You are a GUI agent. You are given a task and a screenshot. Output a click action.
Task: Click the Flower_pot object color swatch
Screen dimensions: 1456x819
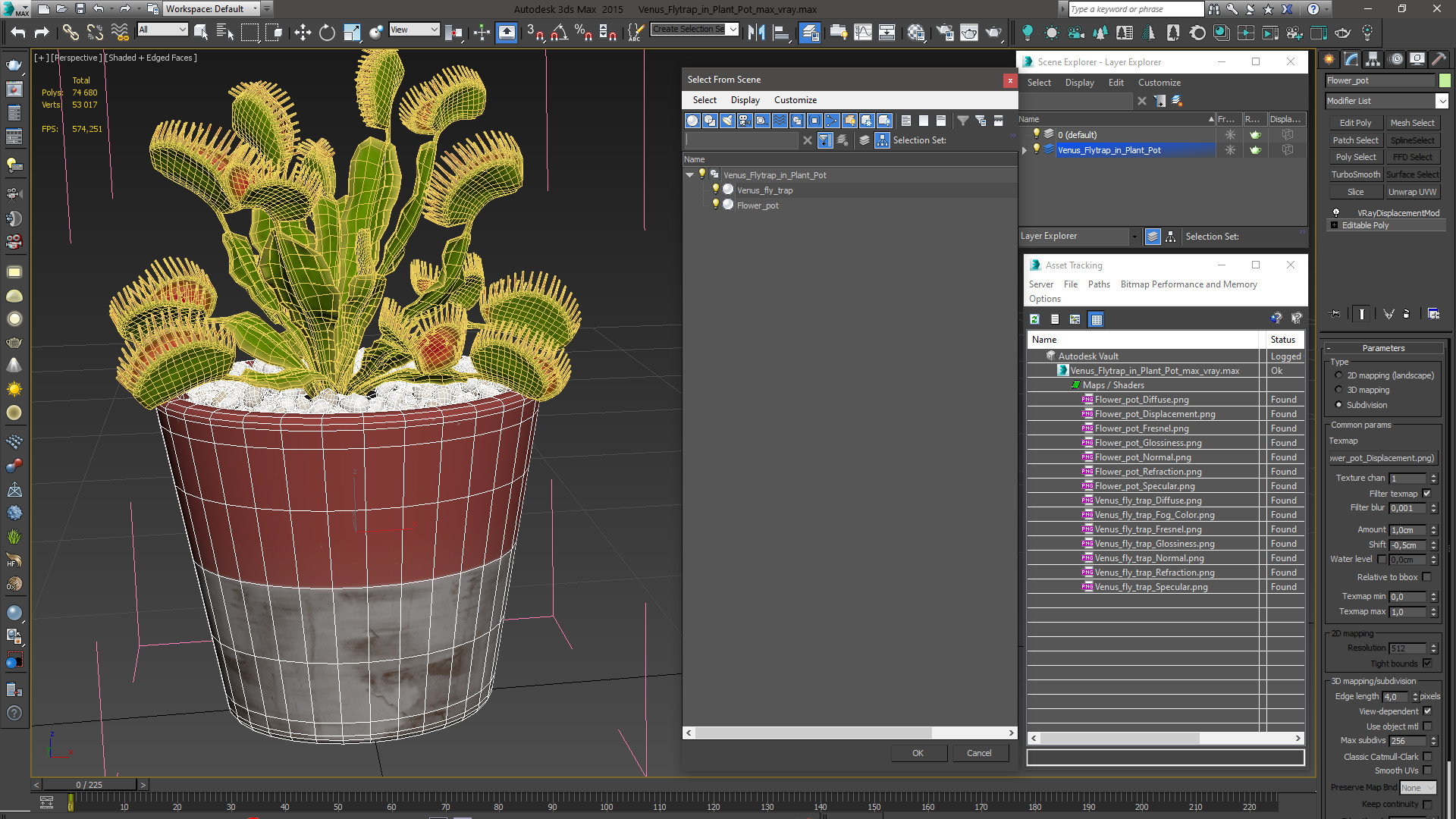tap(1445, 80)
